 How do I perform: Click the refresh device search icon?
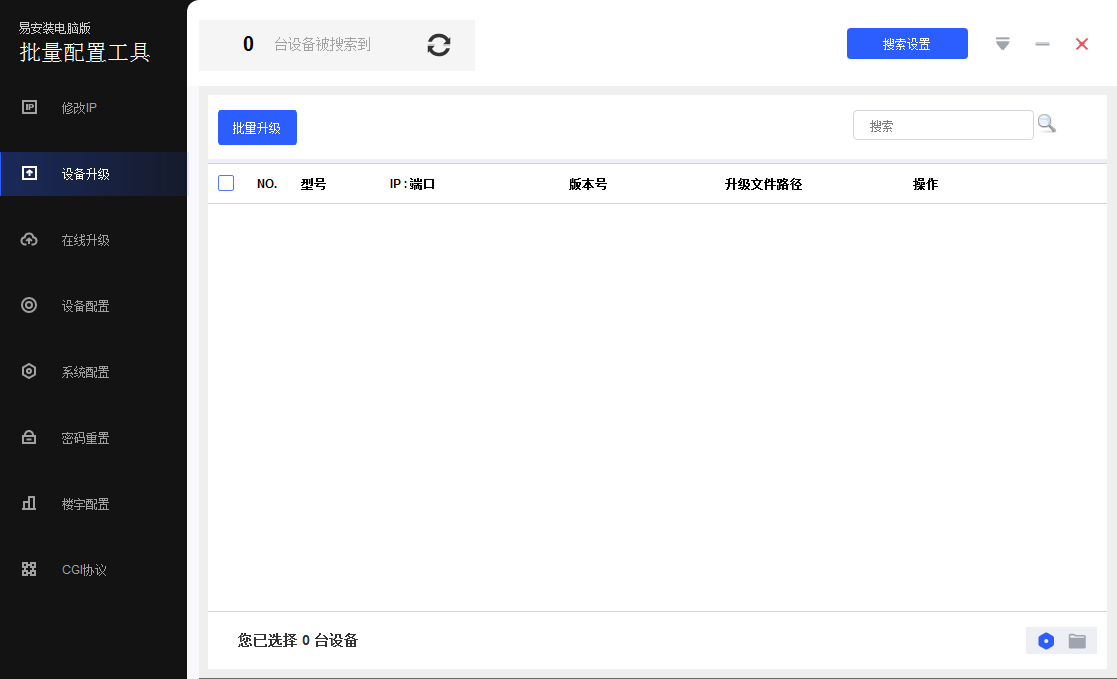439,45
